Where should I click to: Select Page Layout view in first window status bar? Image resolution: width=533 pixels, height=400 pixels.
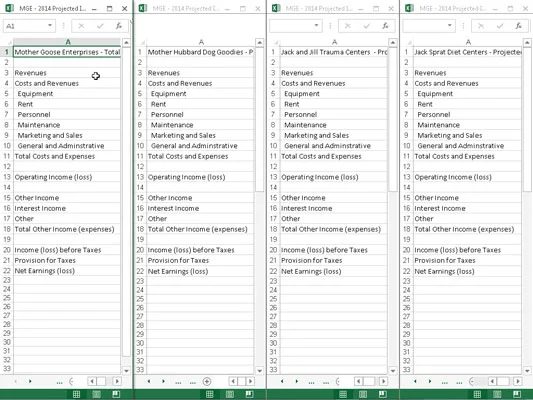pyautogui.click(x=96, y=394)
